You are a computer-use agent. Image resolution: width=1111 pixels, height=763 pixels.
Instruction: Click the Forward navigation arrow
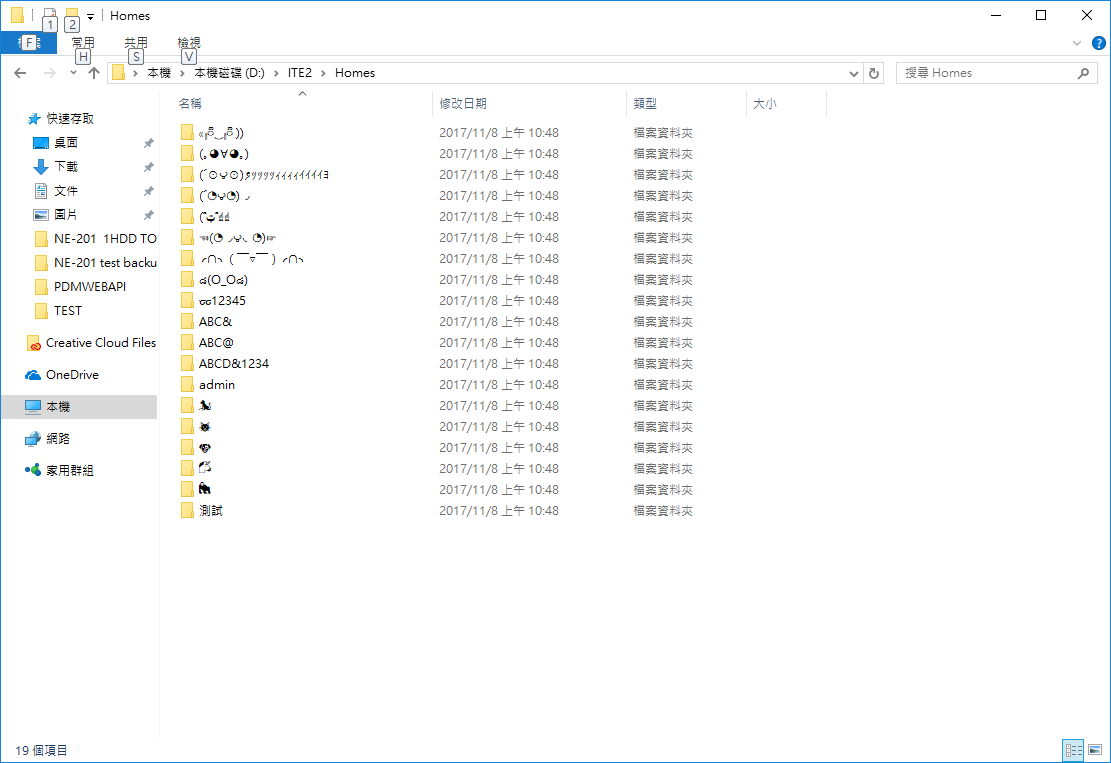click(49, 73)
